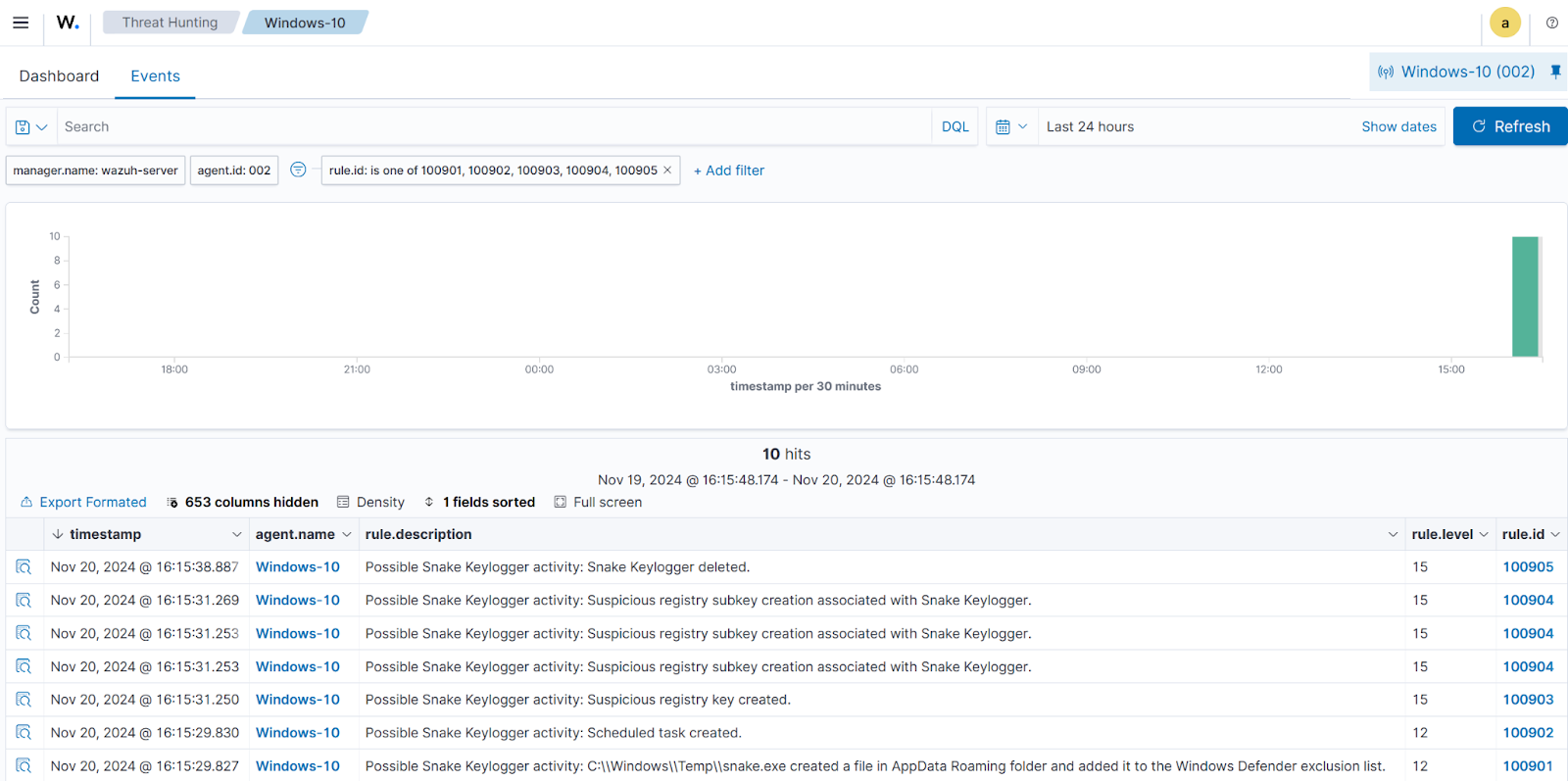Viewport: 1568px width, 781px height.
Task: Click Show dates link
Action: 1398,126
